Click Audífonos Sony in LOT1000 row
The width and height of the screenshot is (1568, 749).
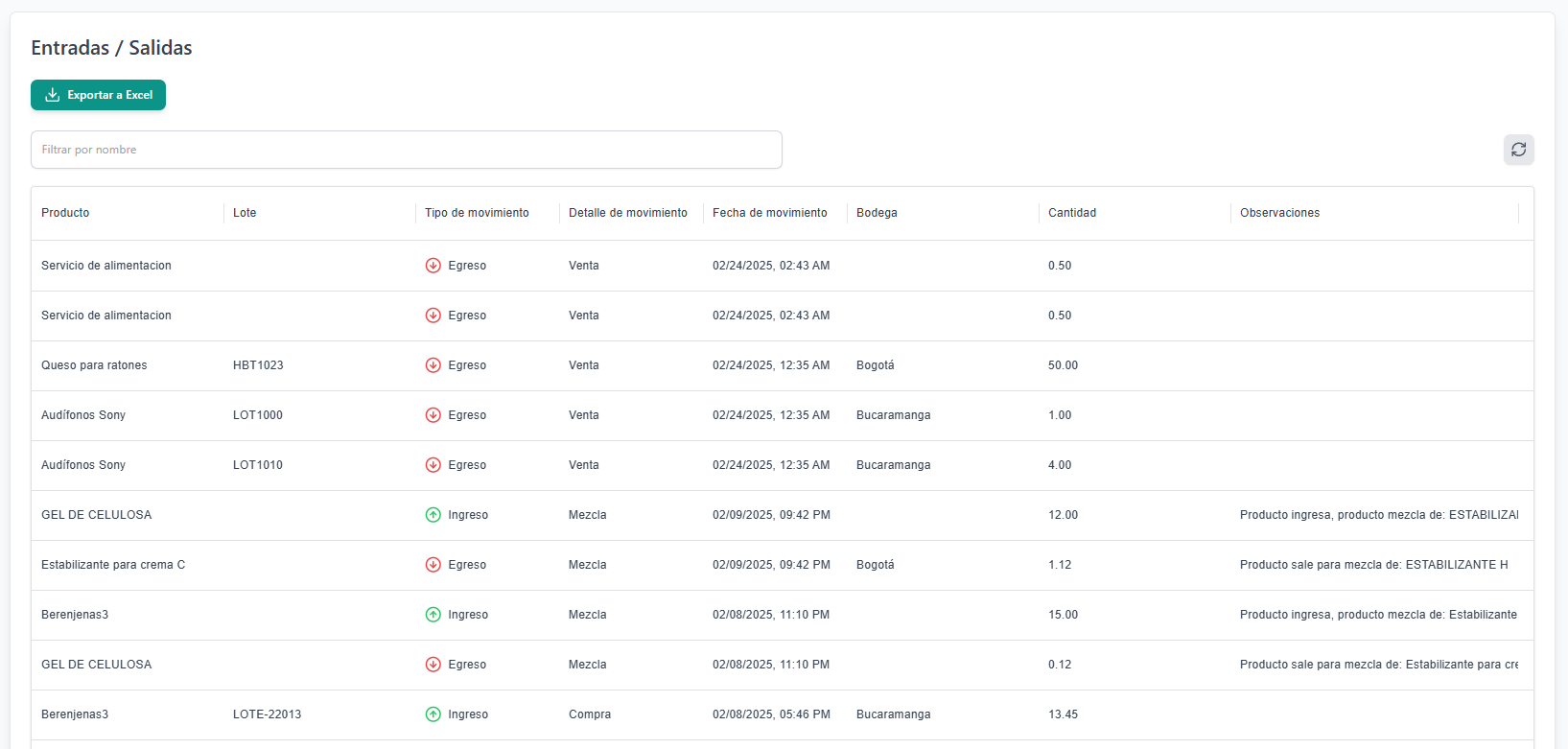click(x=83, y=415)
